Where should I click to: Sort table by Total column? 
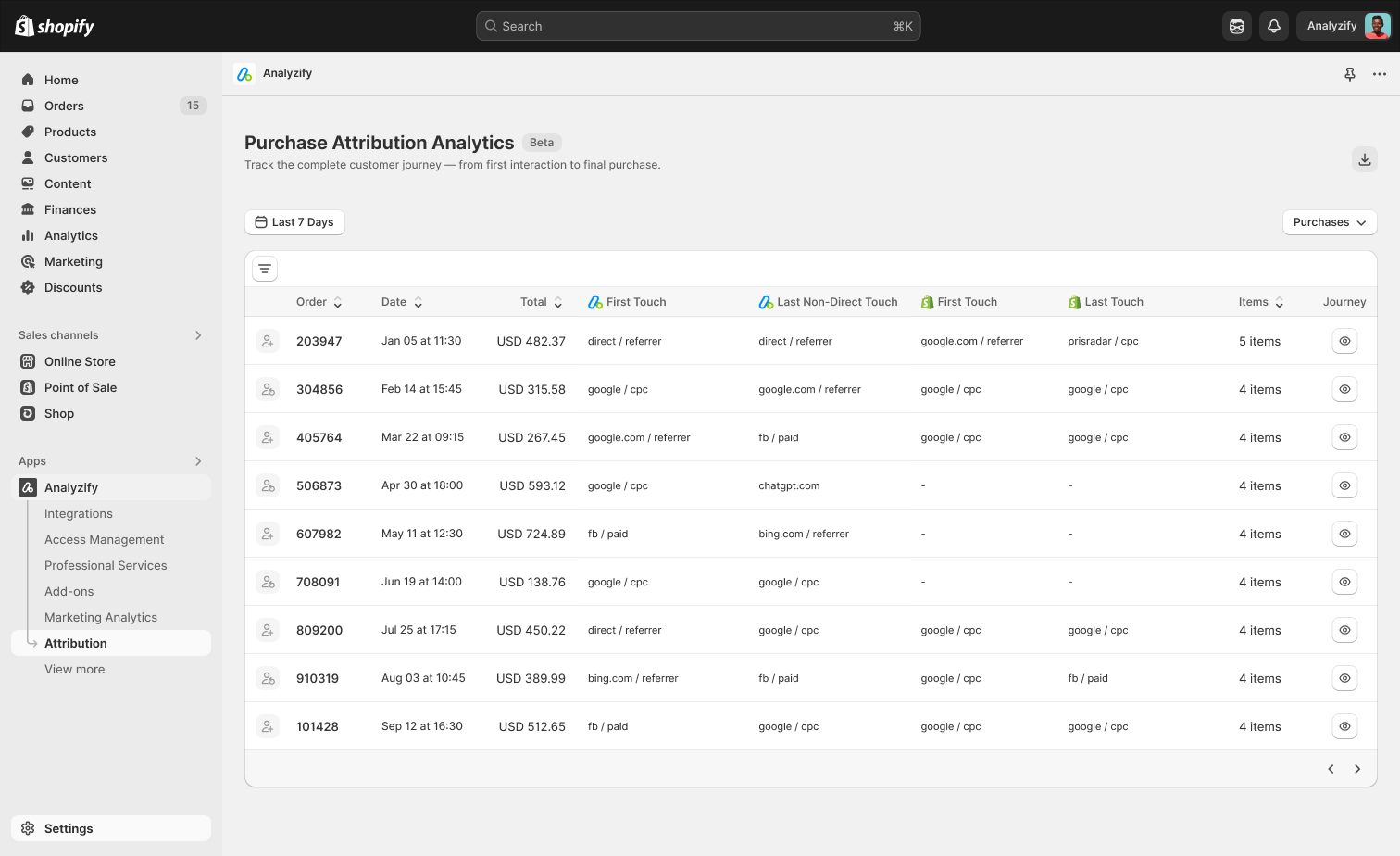click(541, 302)
